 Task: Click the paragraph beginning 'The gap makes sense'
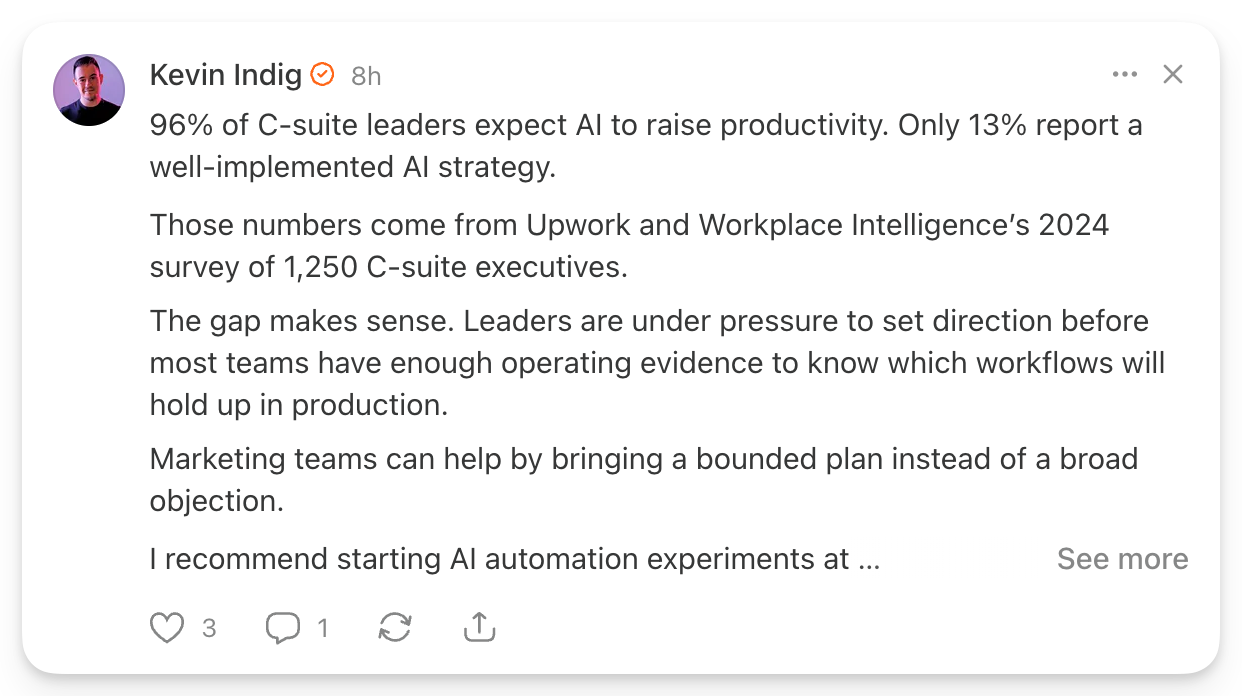pyautogui.click(x=657, y=363)
